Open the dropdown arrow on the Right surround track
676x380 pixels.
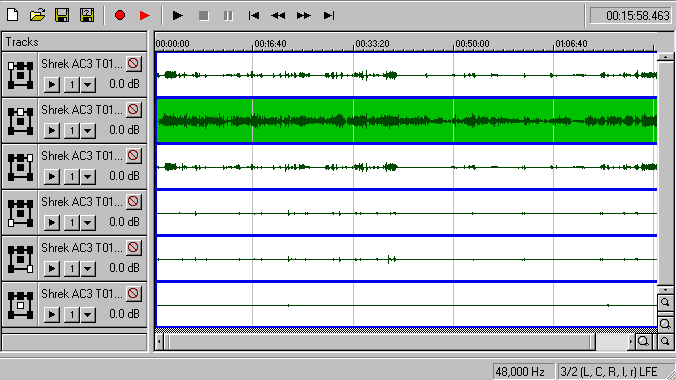[88, 269]
